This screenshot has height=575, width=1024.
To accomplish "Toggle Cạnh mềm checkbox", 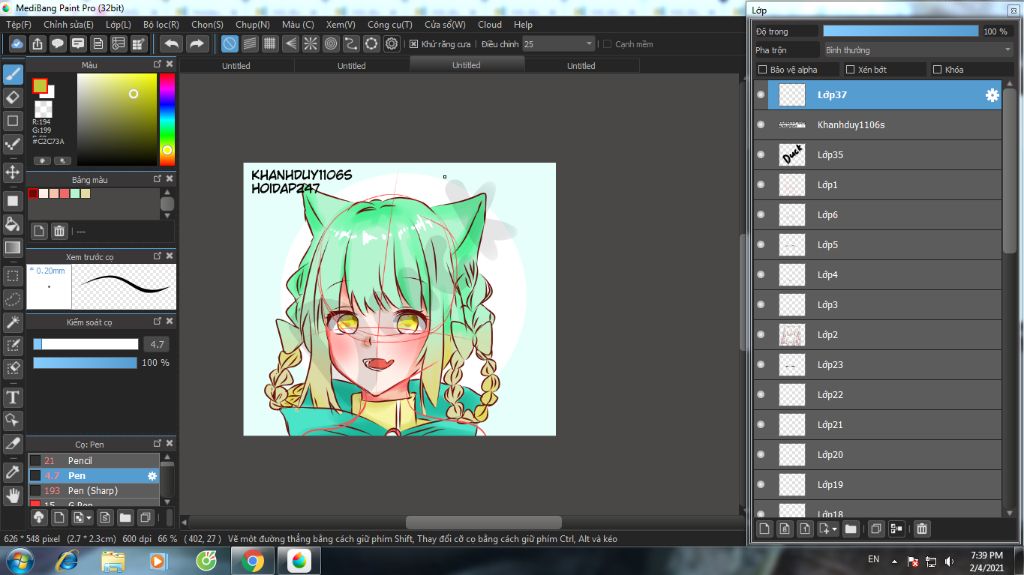I will (x=607, y=44).
